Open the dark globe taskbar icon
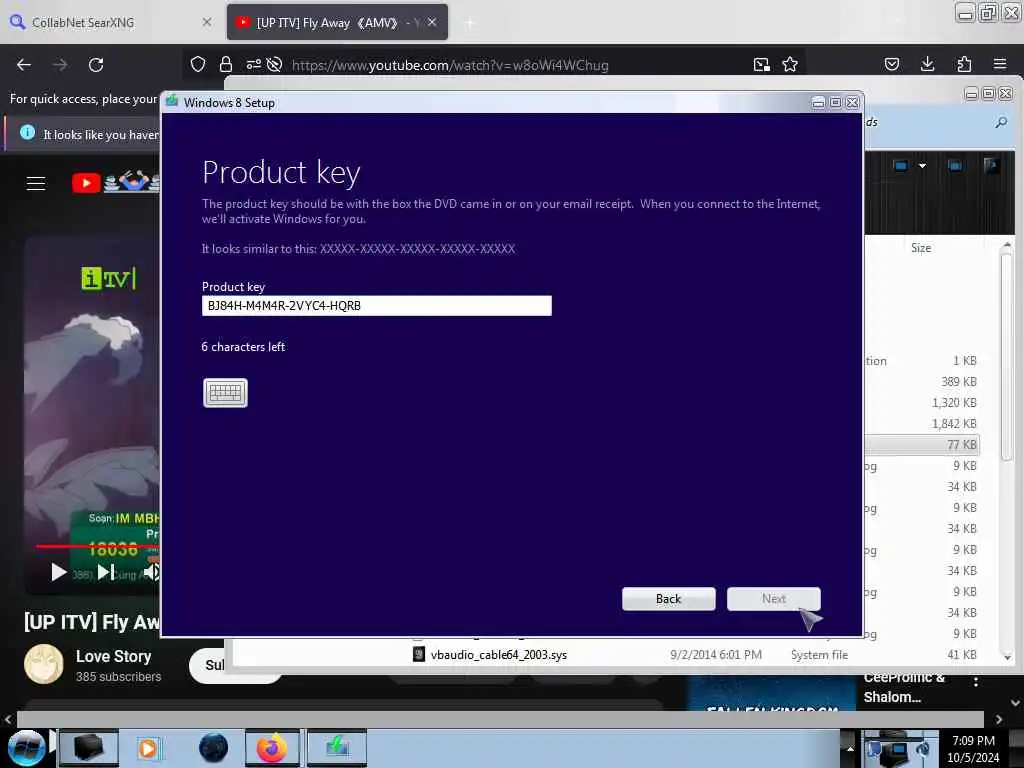1024x768 pixels. pos(213,748)
